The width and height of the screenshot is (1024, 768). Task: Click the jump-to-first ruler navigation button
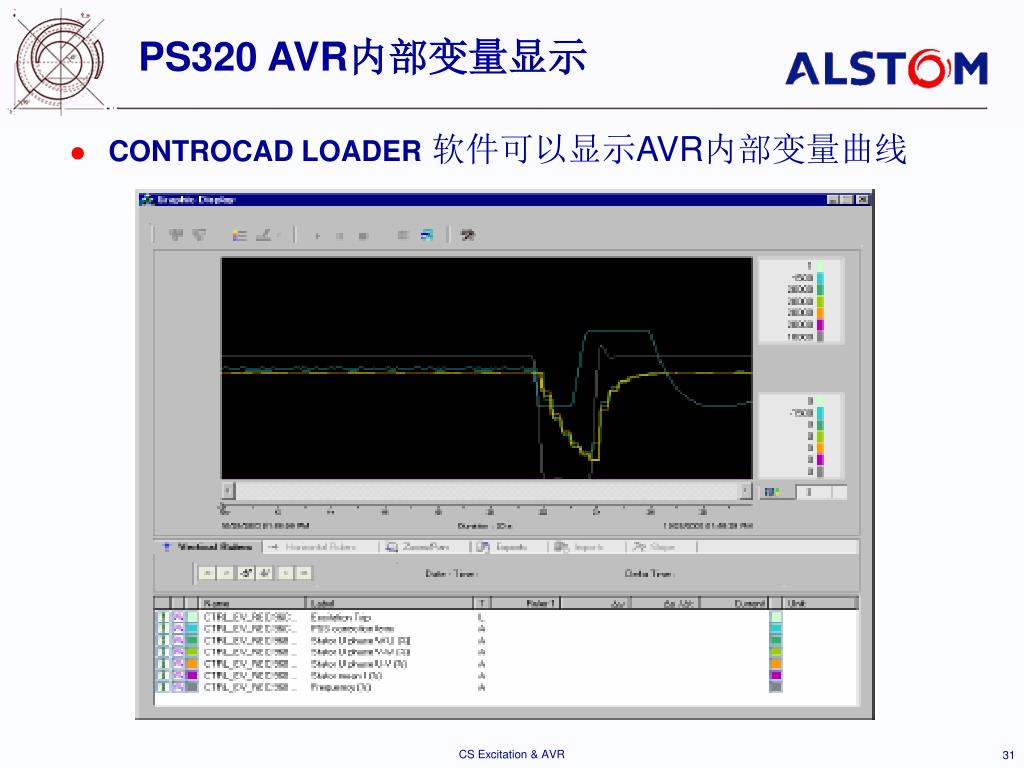206,573
